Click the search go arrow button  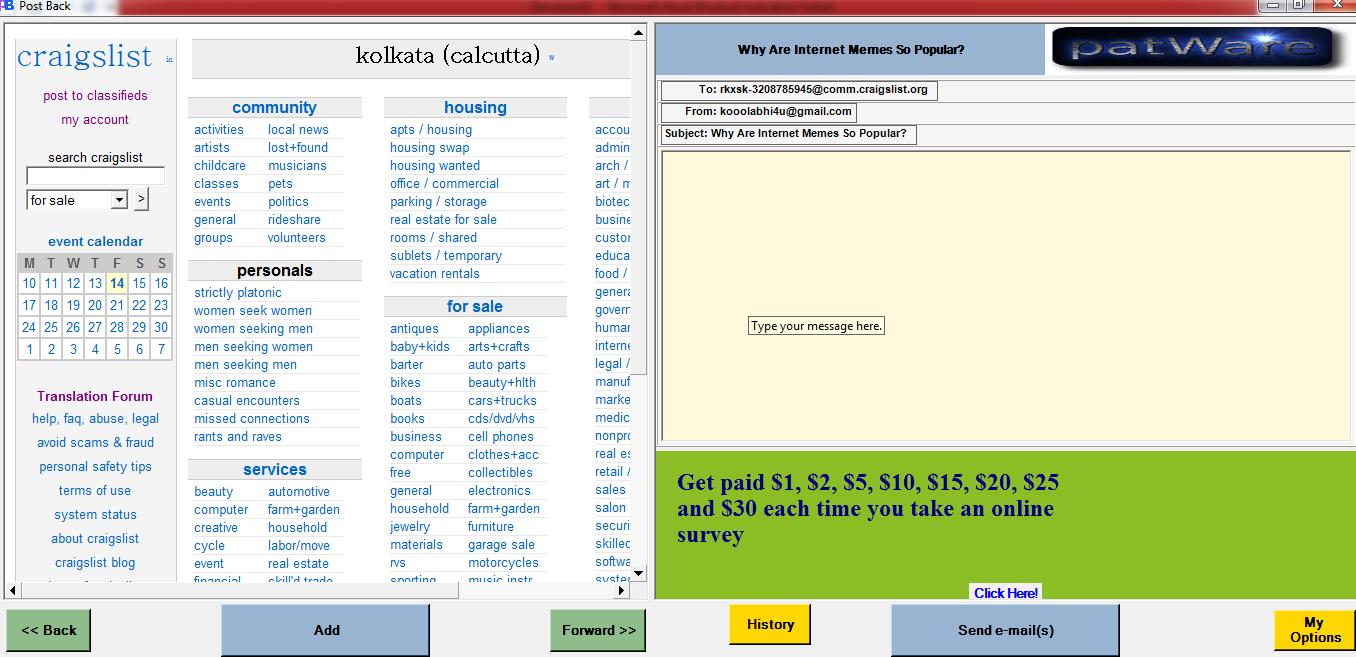pos(141,200)
